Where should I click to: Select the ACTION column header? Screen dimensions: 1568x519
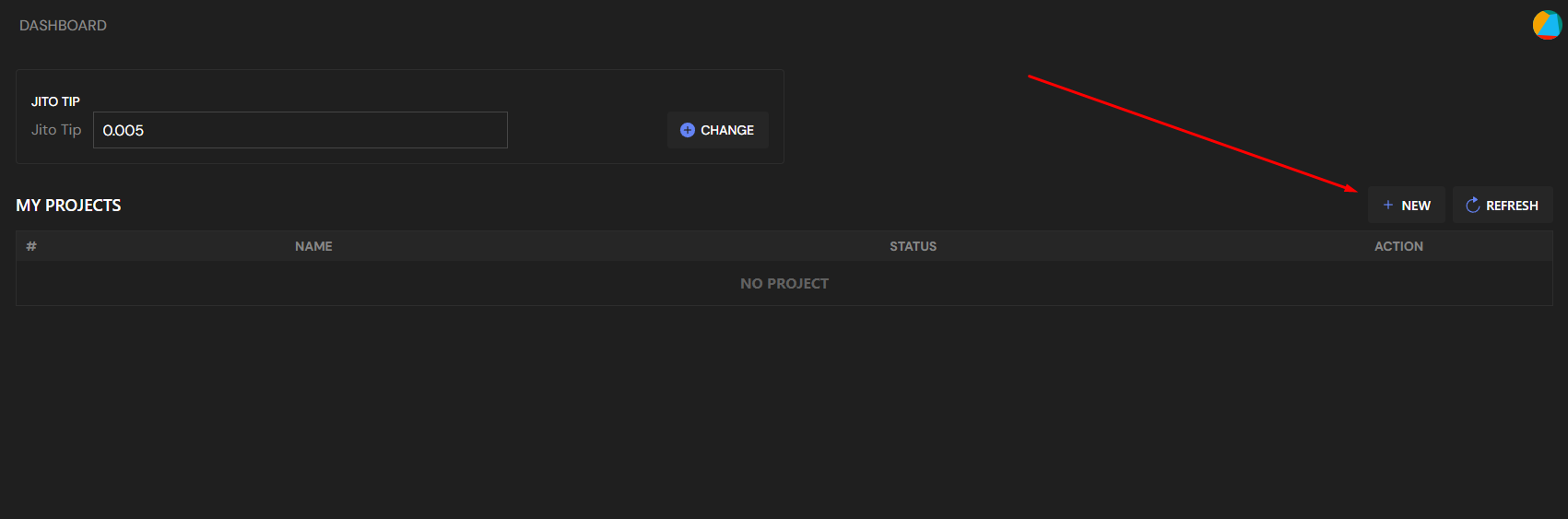pos(1398,246)
